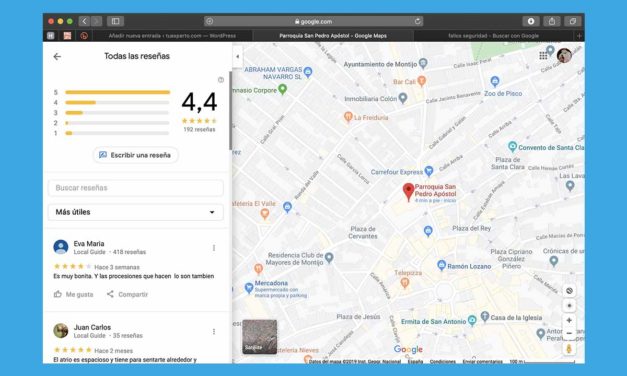Viewport: 627px width, 376px height.
Task: Open more options for Eva Maria's review
Action: [x=214, y=248]
